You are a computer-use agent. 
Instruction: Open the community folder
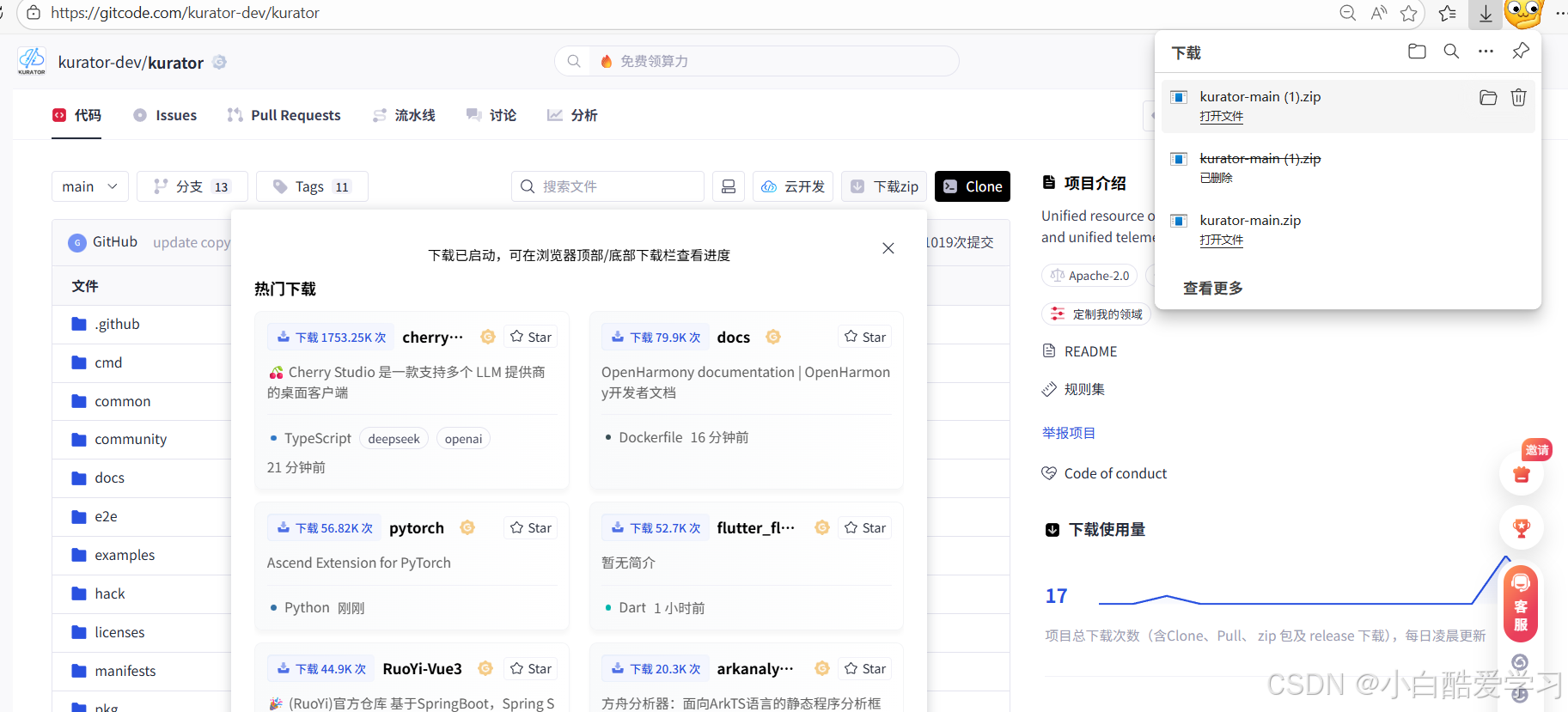(x=131, y=439)
